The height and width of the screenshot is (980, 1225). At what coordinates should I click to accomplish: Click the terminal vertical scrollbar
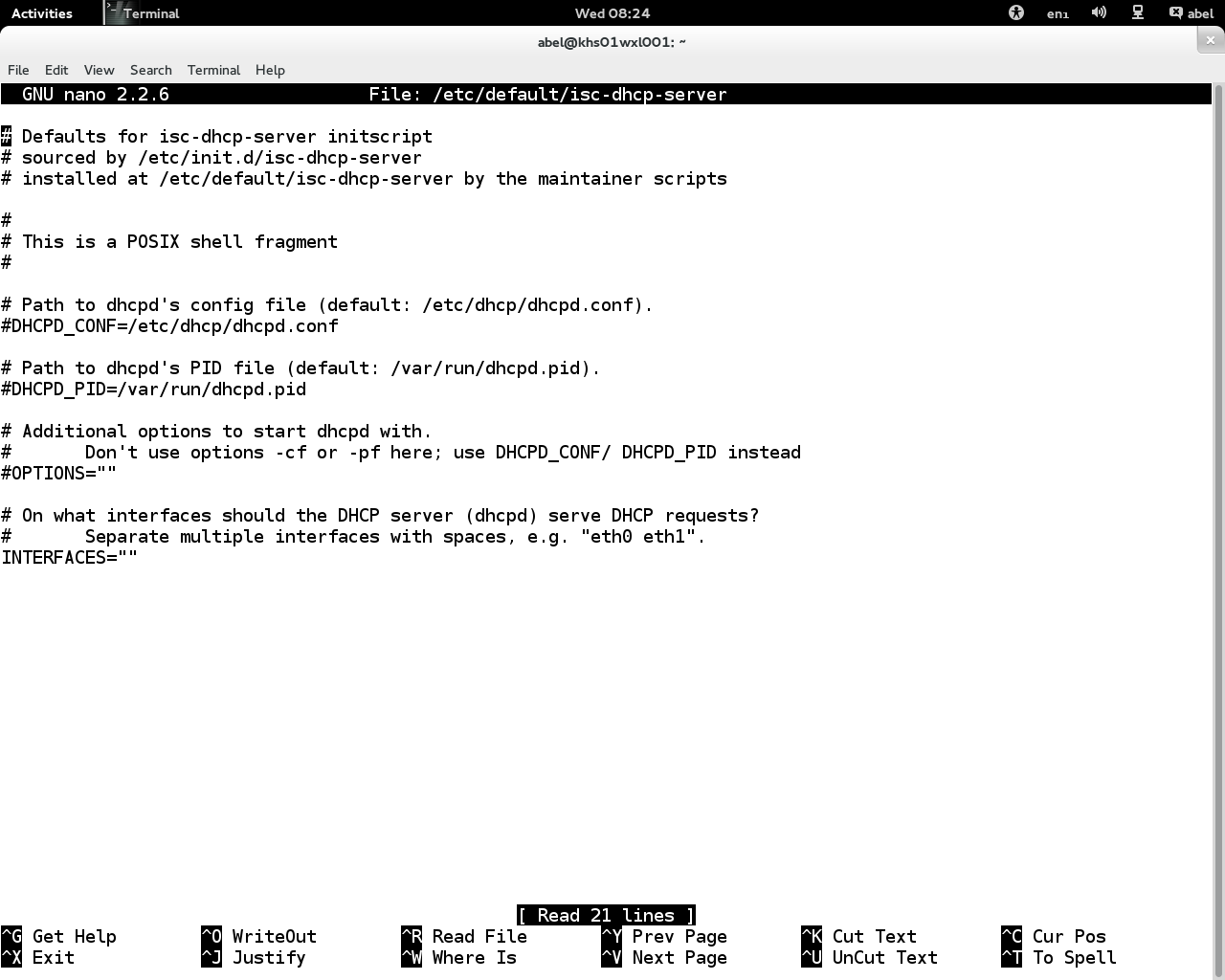1218,531
